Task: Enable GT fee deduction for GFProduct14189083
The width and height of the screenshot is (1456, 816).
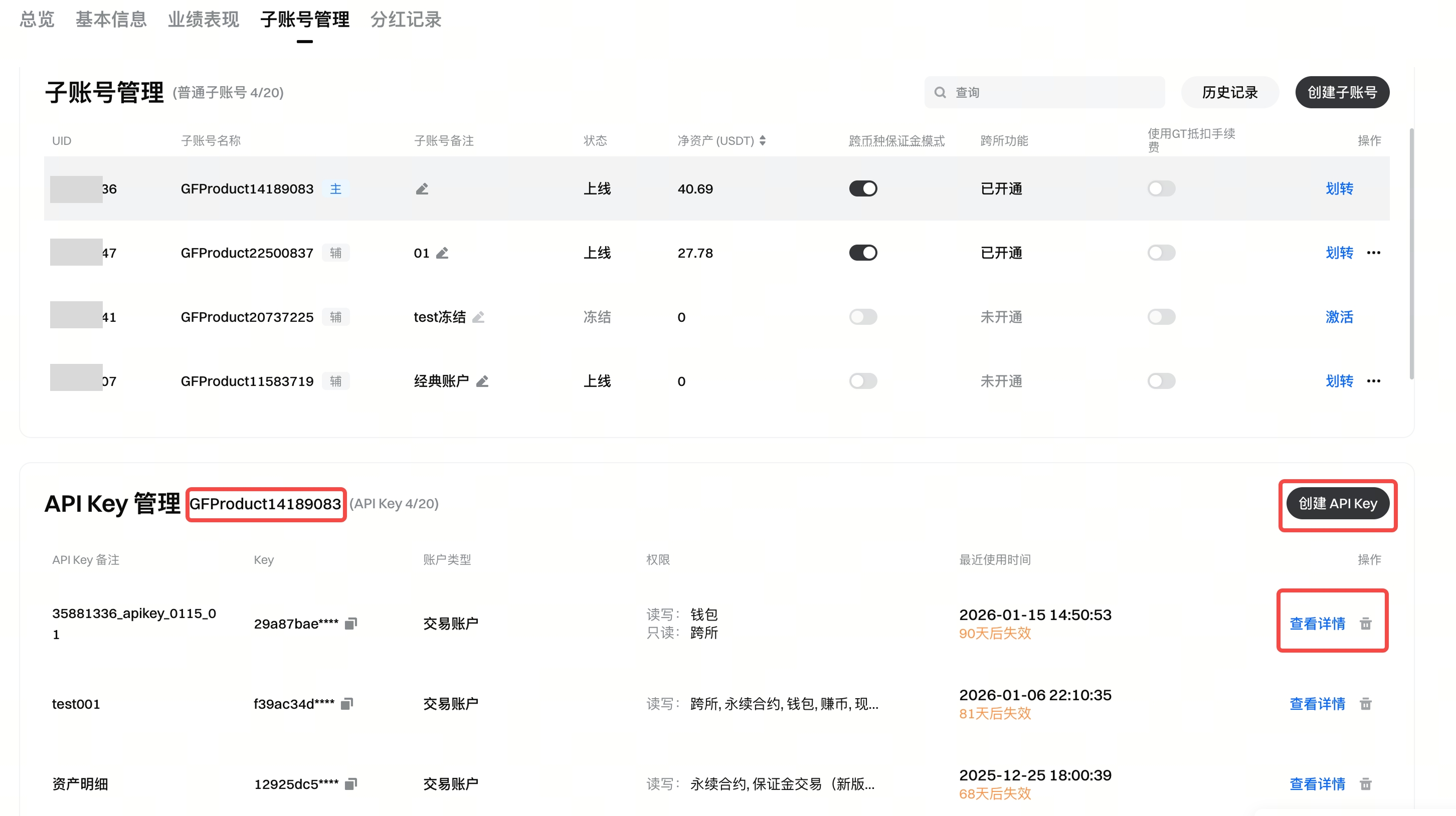Action: coord(1161,189)
